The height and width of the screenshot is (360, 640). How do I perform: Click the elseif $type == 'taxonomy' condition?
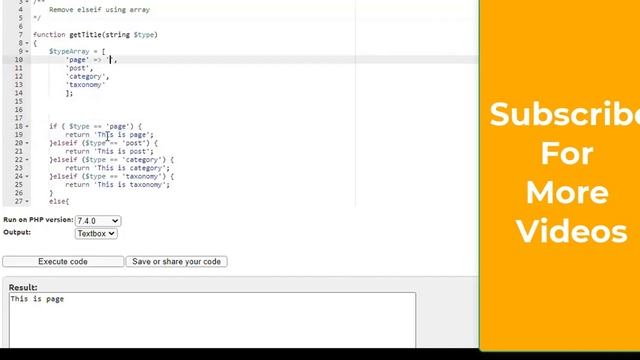click(112, 177)
